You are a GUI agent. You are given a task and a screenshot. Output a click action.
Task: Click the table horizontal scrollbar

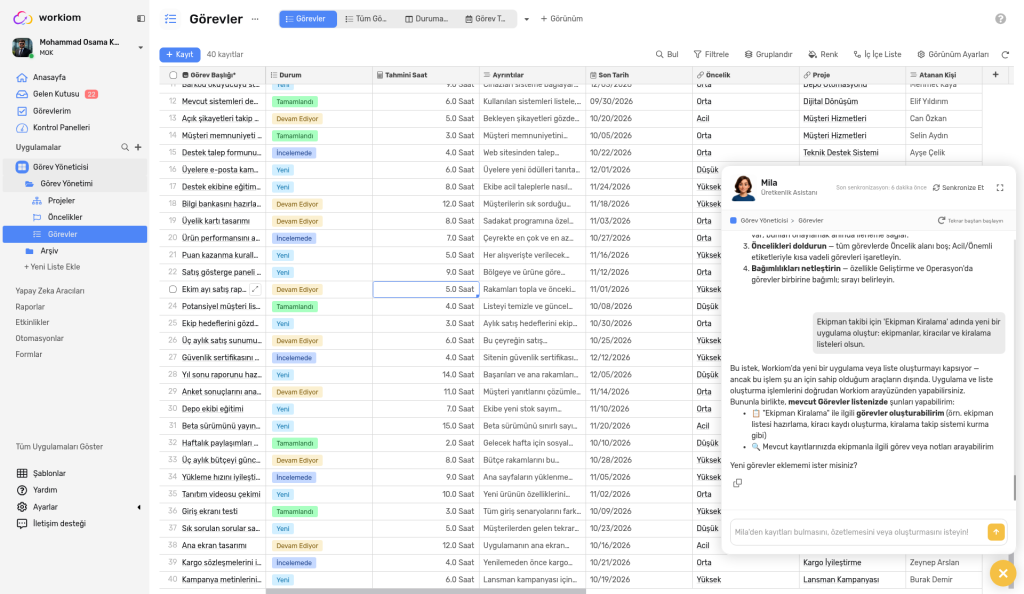click(x=426, y=591)
